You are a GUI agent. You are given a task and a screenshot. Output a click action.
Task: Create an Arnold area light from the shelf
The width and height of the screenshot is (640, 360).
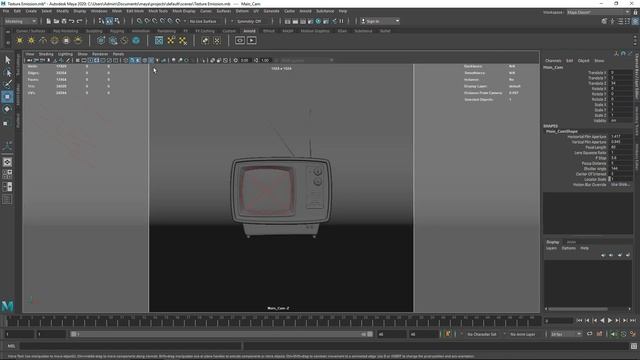[x=20, y=40]
